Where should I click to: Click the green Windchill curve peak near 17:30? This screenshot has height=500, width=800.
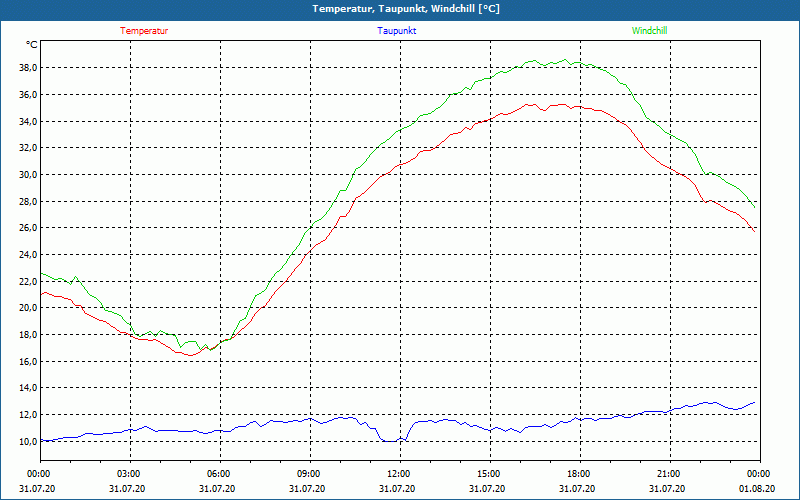565,60
